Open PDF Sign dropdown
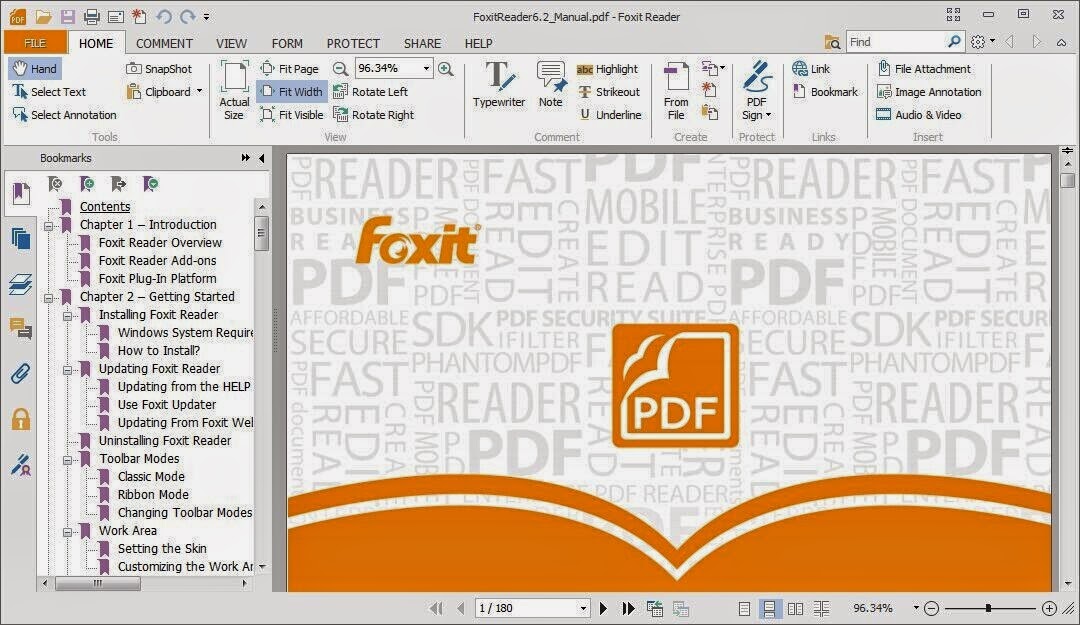This screenshot has width=1080, height=625. click(756, 90)
